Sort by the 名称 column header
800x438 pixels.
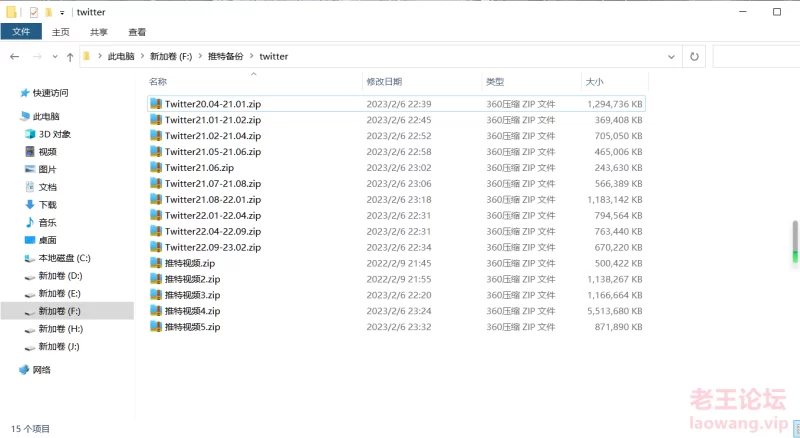[158, 82]
